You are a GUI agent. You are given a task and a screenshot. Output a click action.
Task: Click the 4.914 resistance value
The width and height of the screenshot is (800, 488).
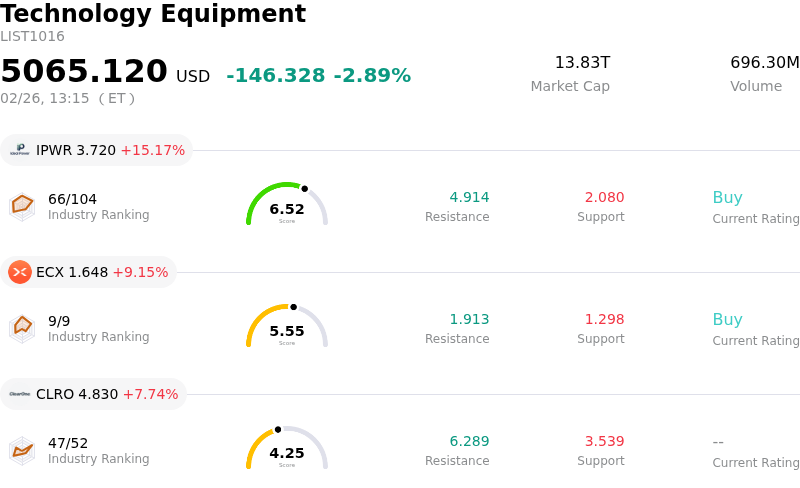click(469, 198)
